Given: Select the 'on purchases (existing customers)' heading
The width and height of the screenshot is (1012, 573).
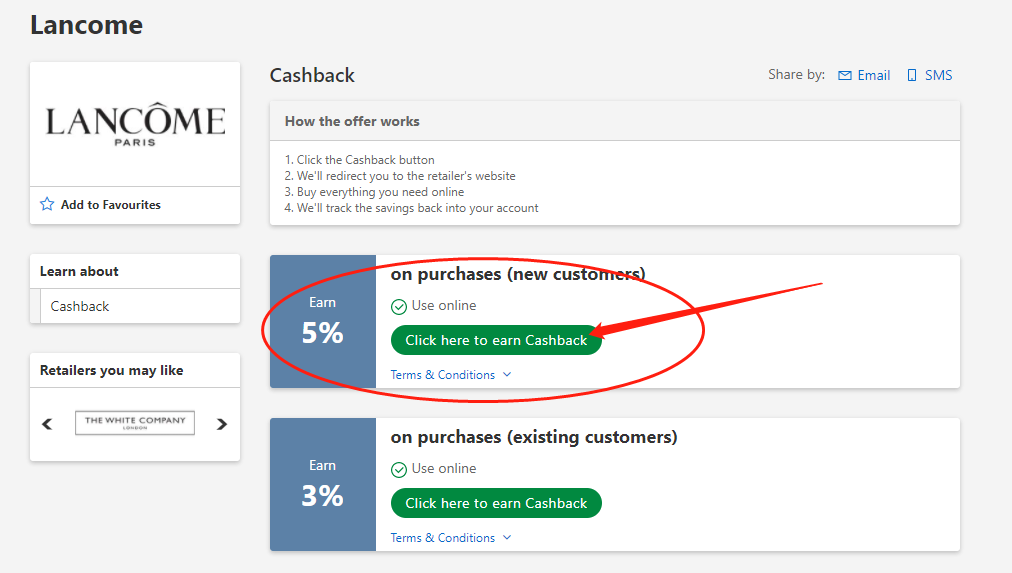Looking at the screenshot, I should tap(534, 437).
